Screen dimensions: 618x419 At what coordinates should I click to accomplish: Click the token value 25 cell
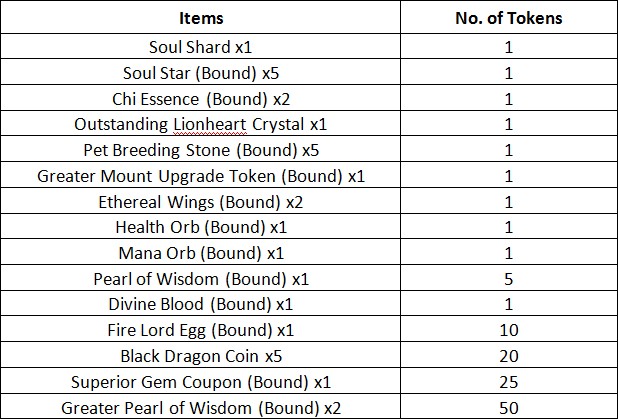point(509,382)
